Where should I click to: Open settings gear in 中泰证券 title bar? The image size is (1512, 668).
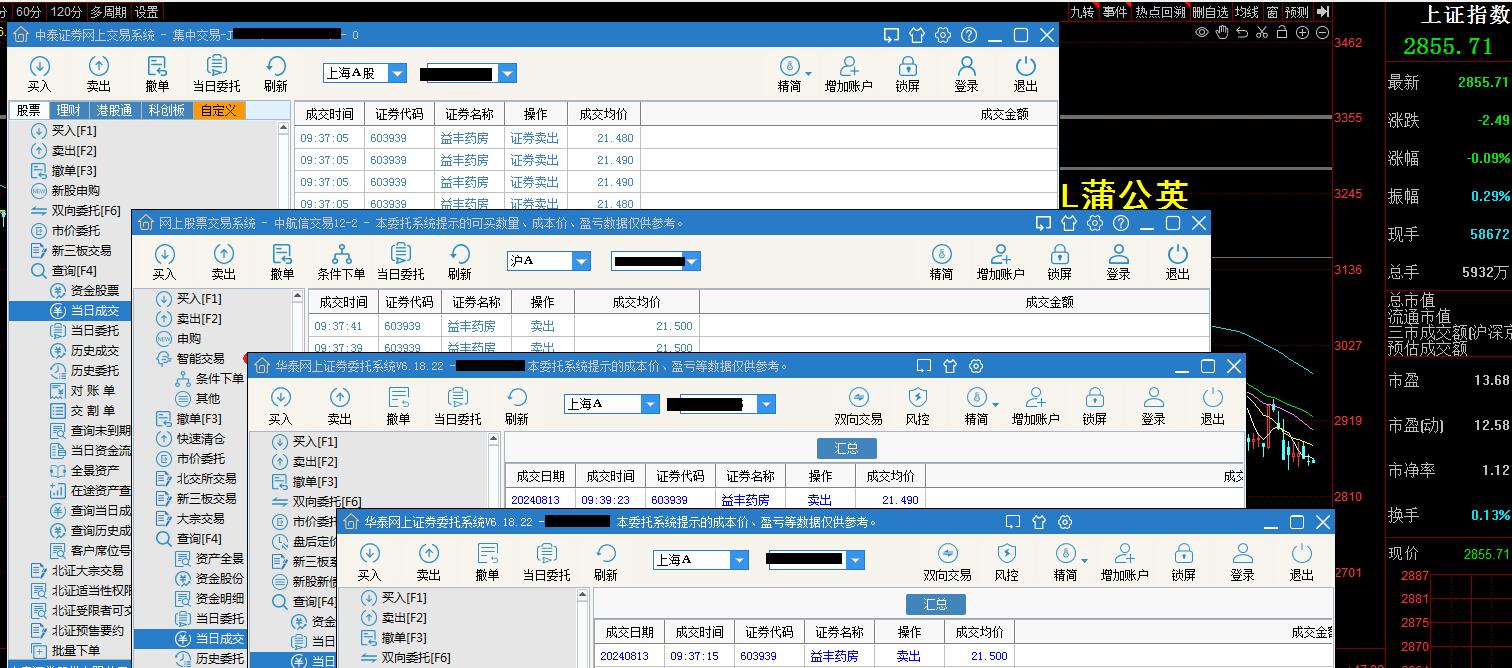(x=942, y=35)
